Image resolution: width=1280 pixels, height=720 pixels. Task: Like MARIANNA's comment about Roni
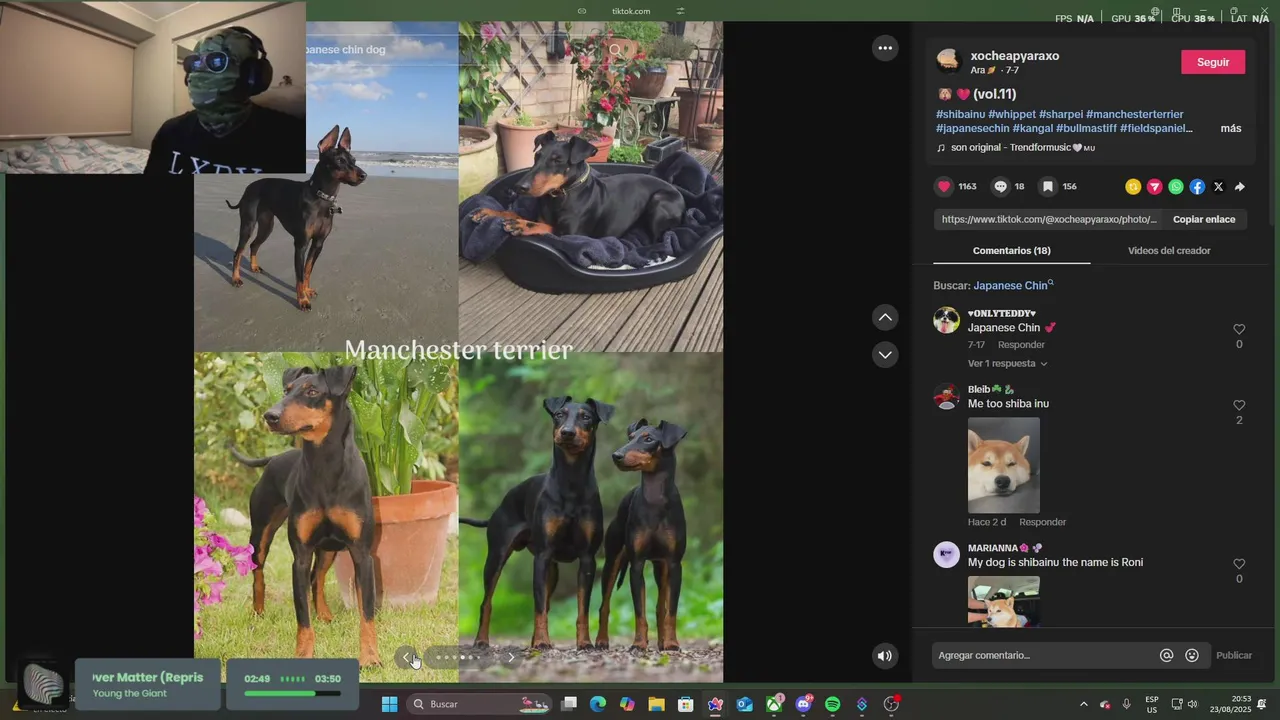tap(1239, 564)
